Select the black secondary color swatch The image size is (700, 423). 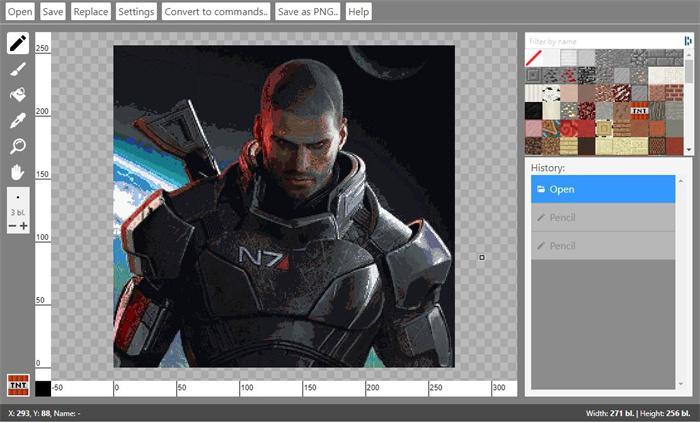coord(43,388)
